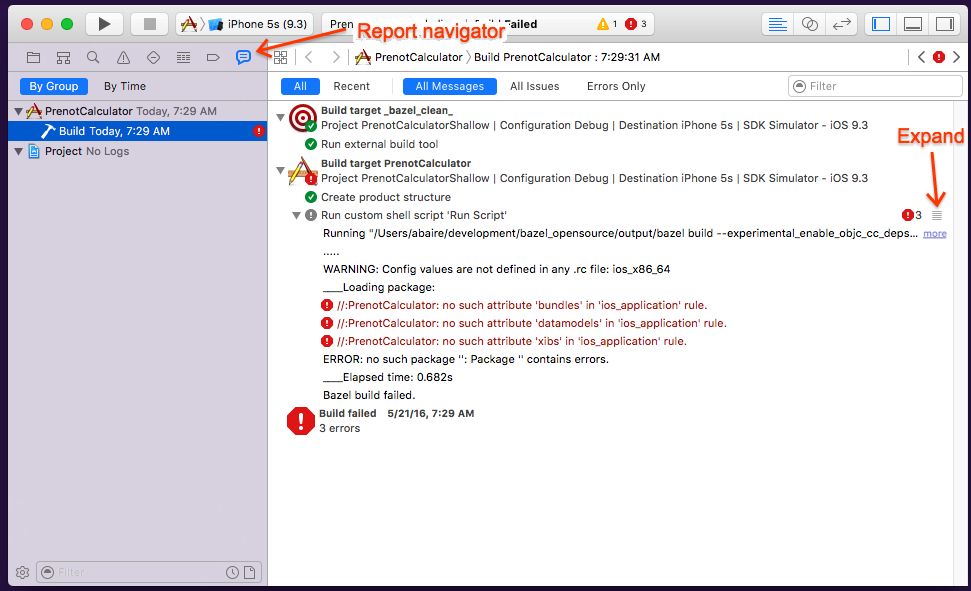This screenshot has height=591, width=971.
Task: Open the Report navigator speech-bubble icon
Action: click(243, 58)
